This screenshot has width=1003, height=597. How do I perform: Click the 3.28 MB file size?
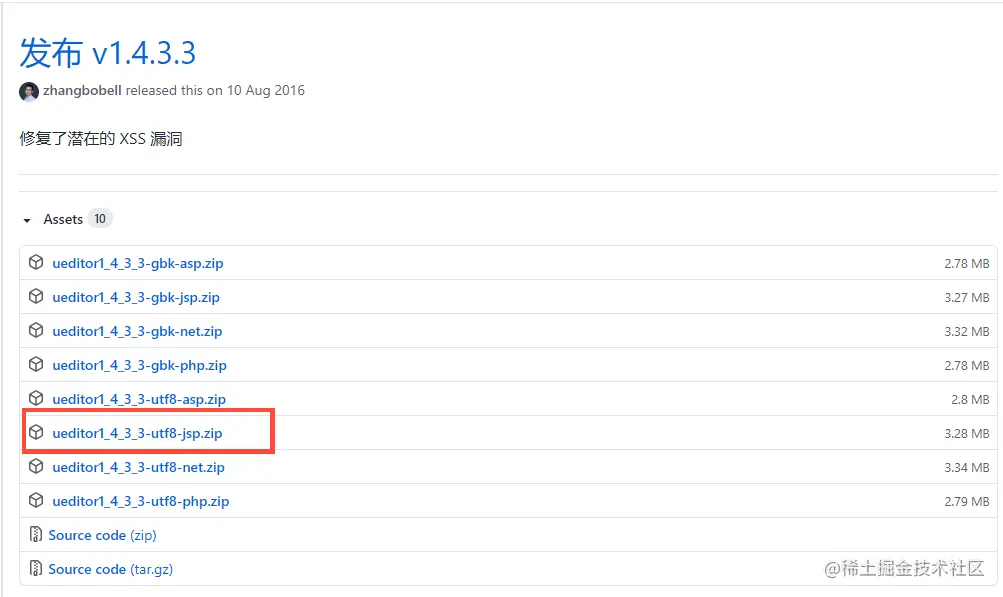(967, 433)
